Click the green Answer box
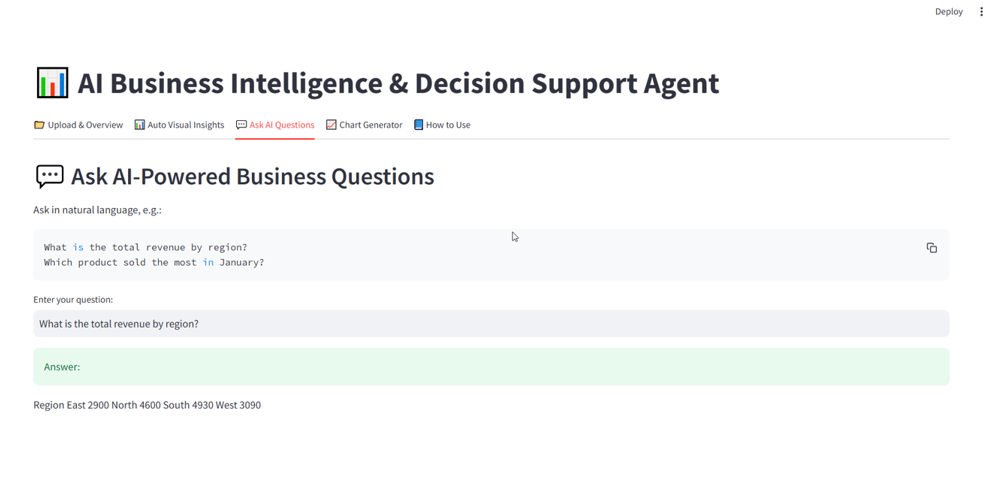983x480 pixels. click(491, 367)
